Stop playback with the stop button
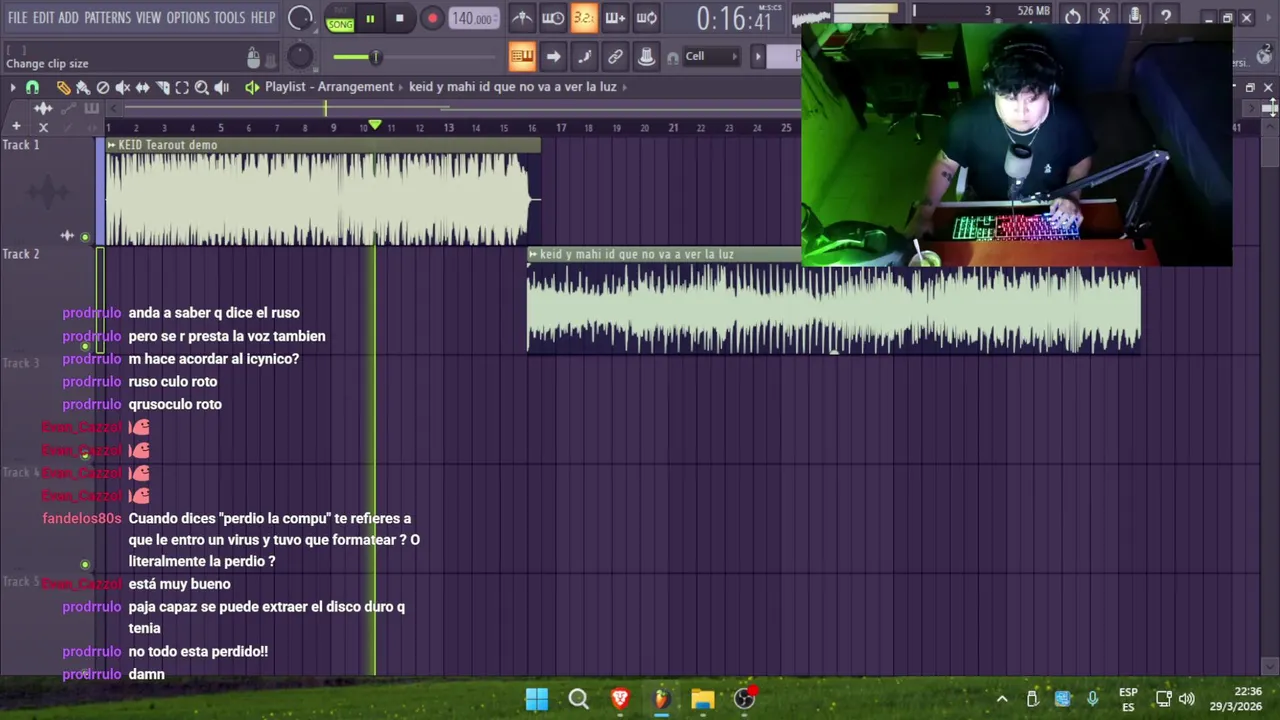Viewport: 1280px width, 720px height. 399,18
